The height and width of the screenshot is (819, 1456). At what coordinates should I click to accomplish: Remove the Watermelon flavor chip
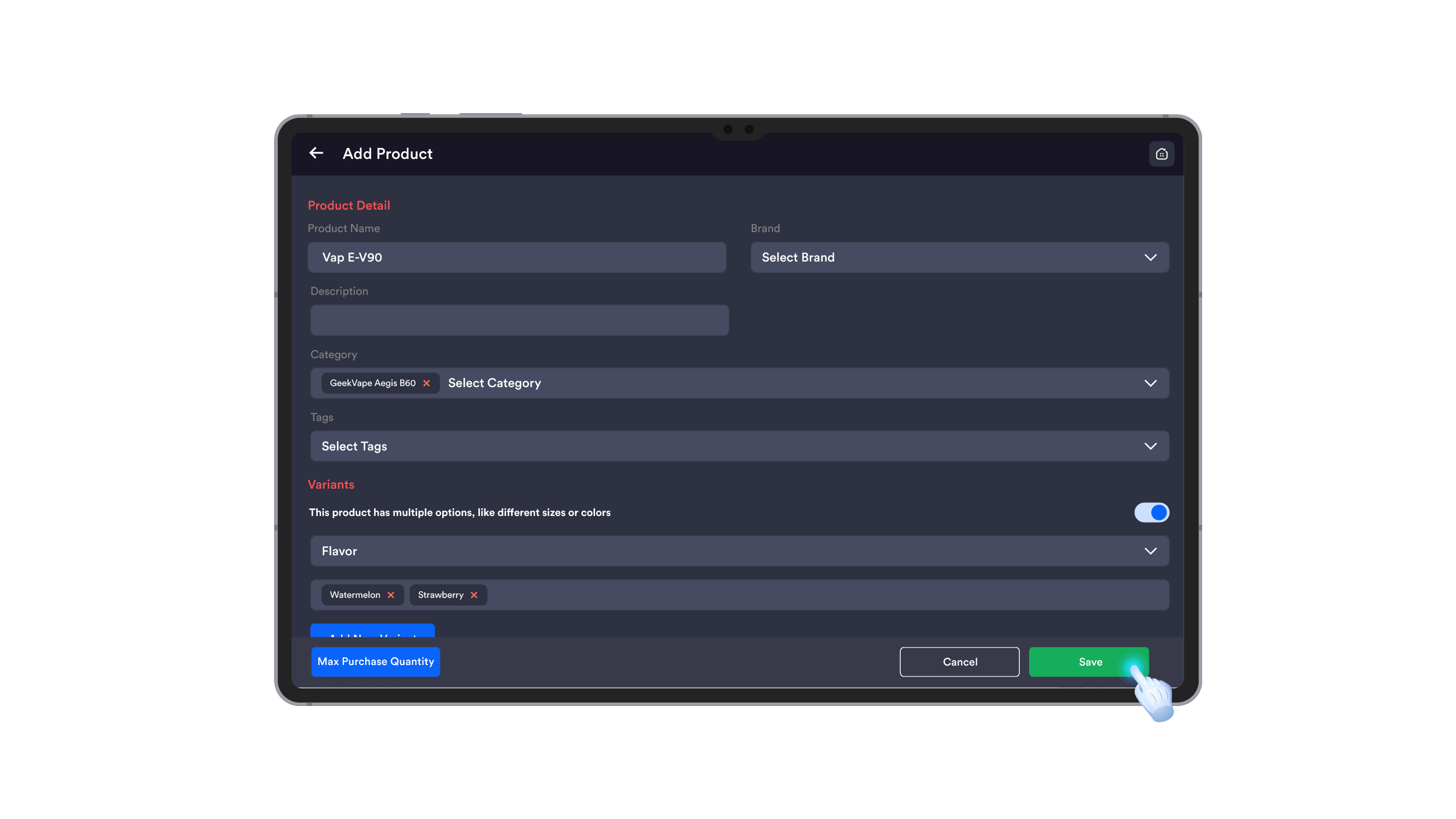(390, 595)
